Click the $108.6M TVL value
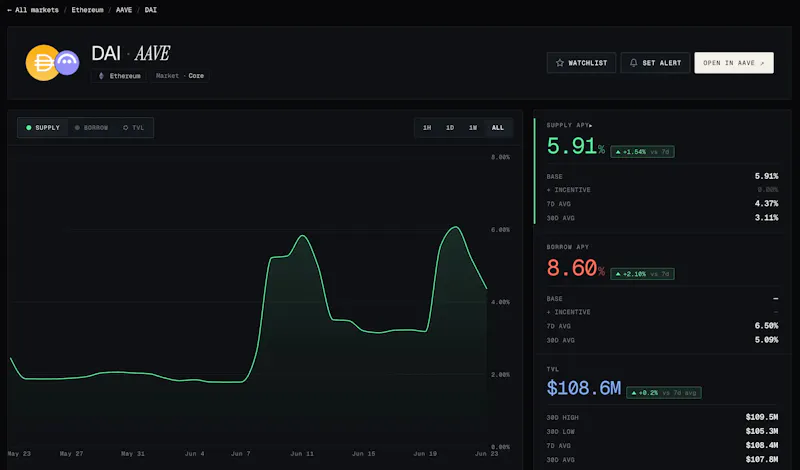The width and height of the screenshot is (800, 470). [584, 388]
